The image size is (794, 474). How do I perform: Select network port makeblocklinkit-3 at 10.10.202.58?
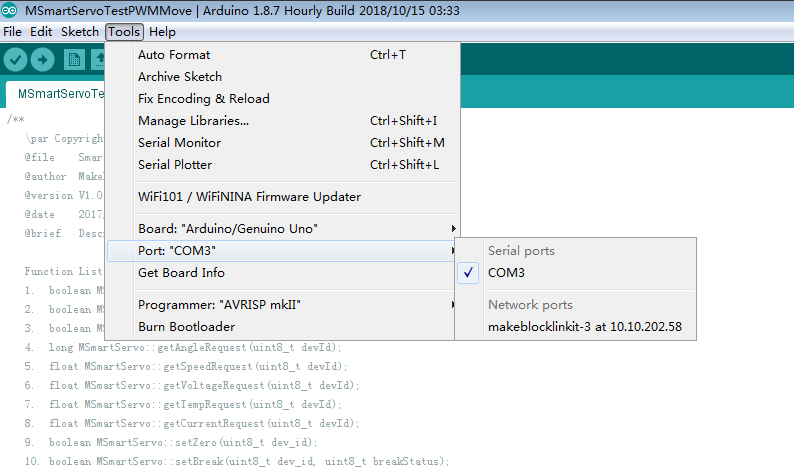click(576, 327)
